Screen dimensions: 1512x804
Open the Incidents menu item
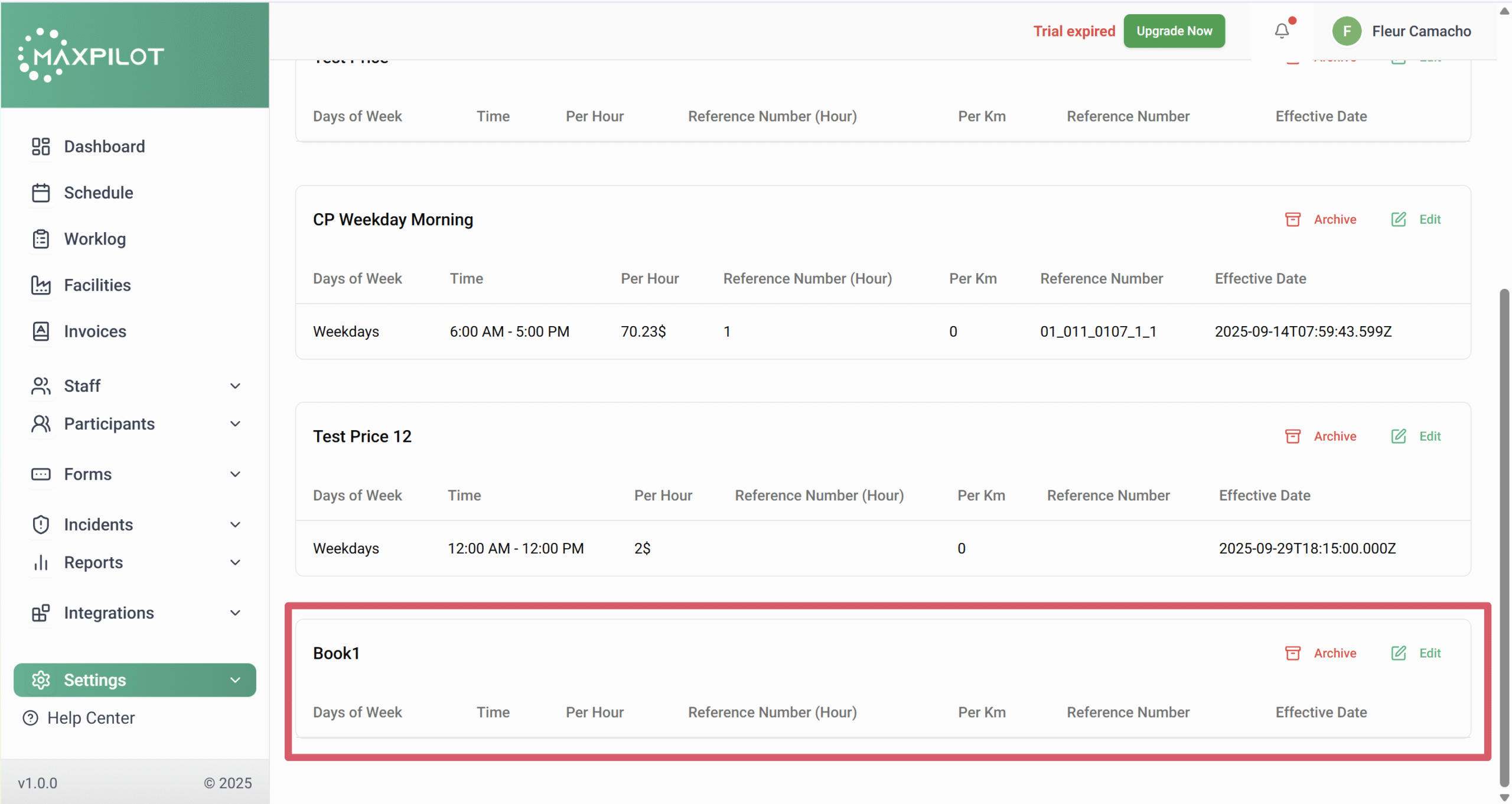(99, 525)
